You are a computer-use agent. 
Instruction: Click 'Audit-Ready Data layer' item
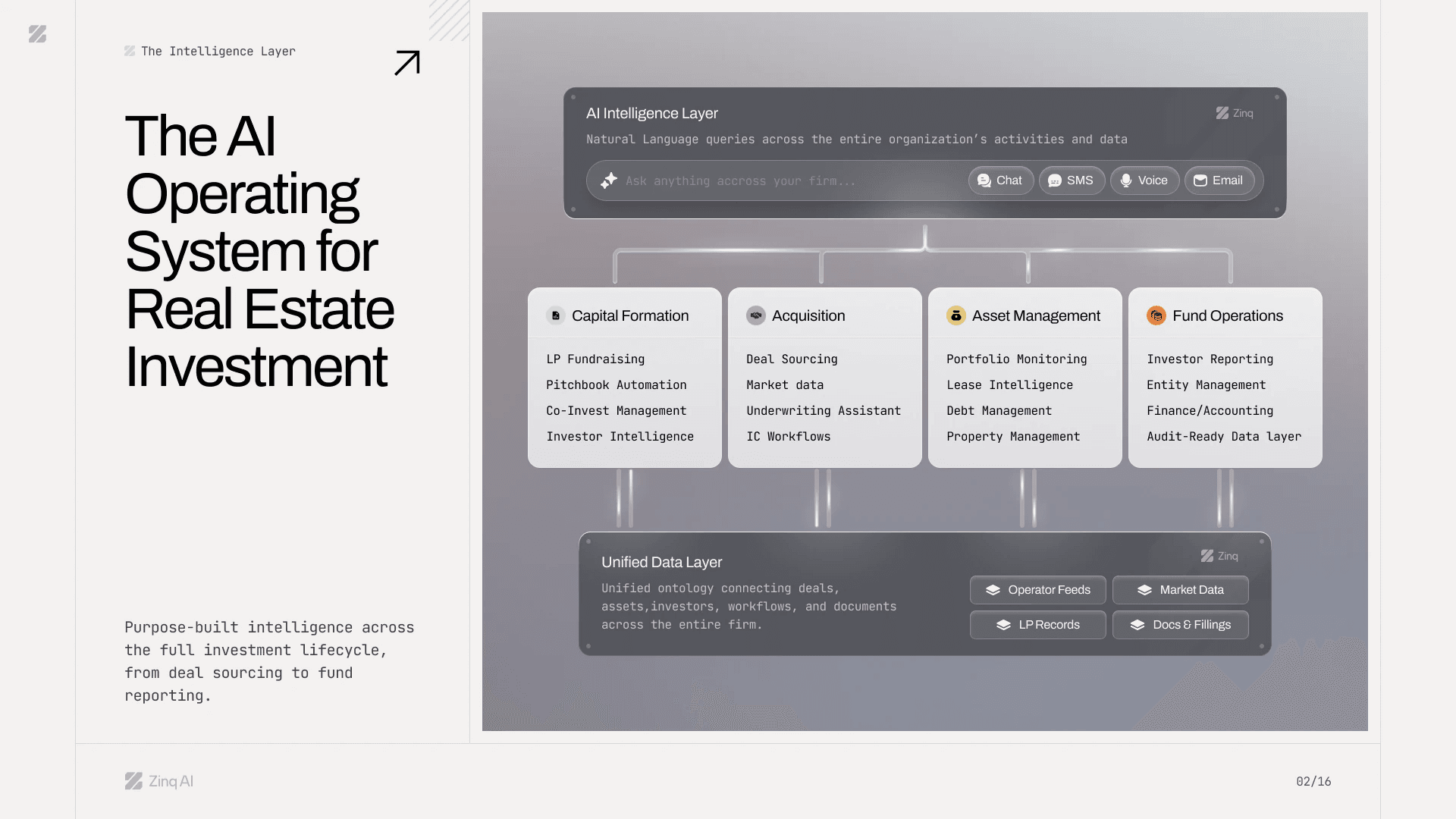click(x=1224, y=437)
